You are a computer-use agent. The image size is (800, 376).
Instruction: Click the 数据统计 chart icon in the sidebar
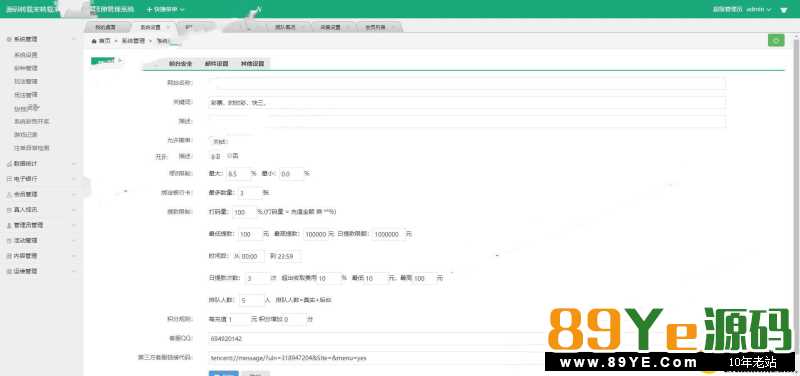(9, 164)
